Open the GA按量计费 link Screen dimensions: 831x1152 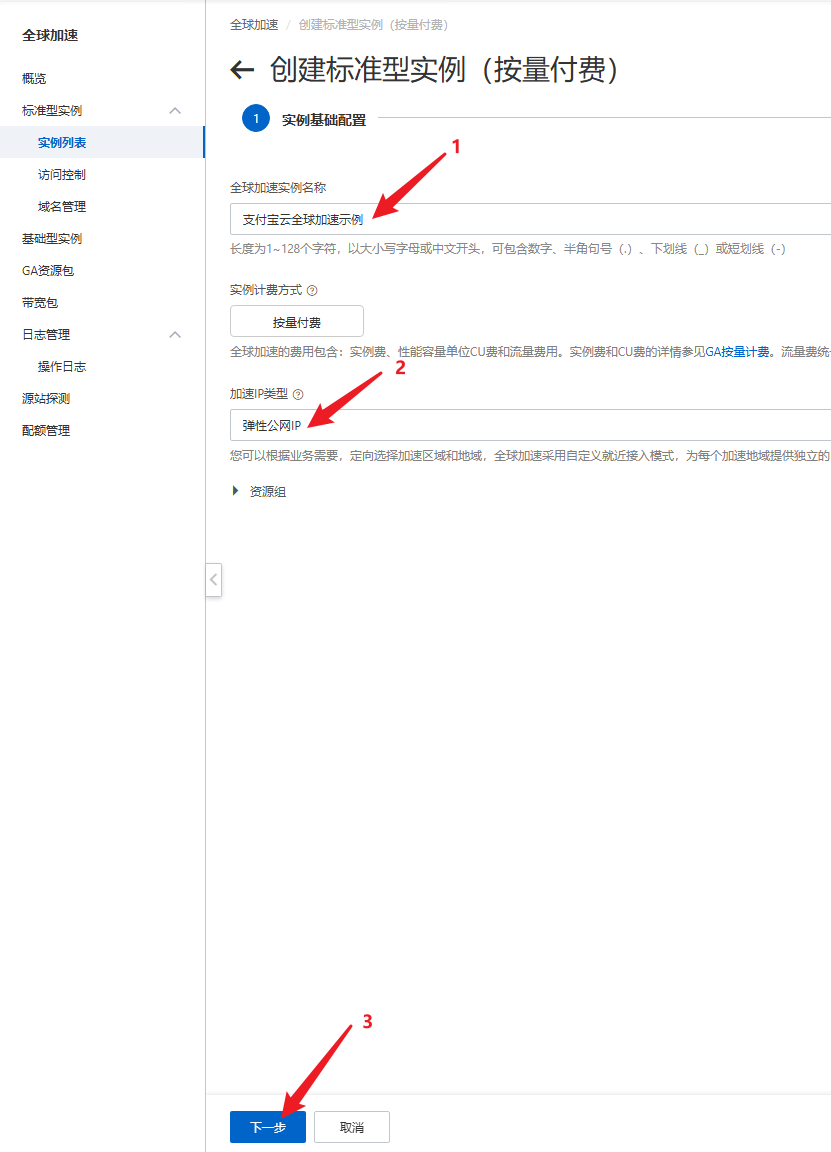click(738, 352)
